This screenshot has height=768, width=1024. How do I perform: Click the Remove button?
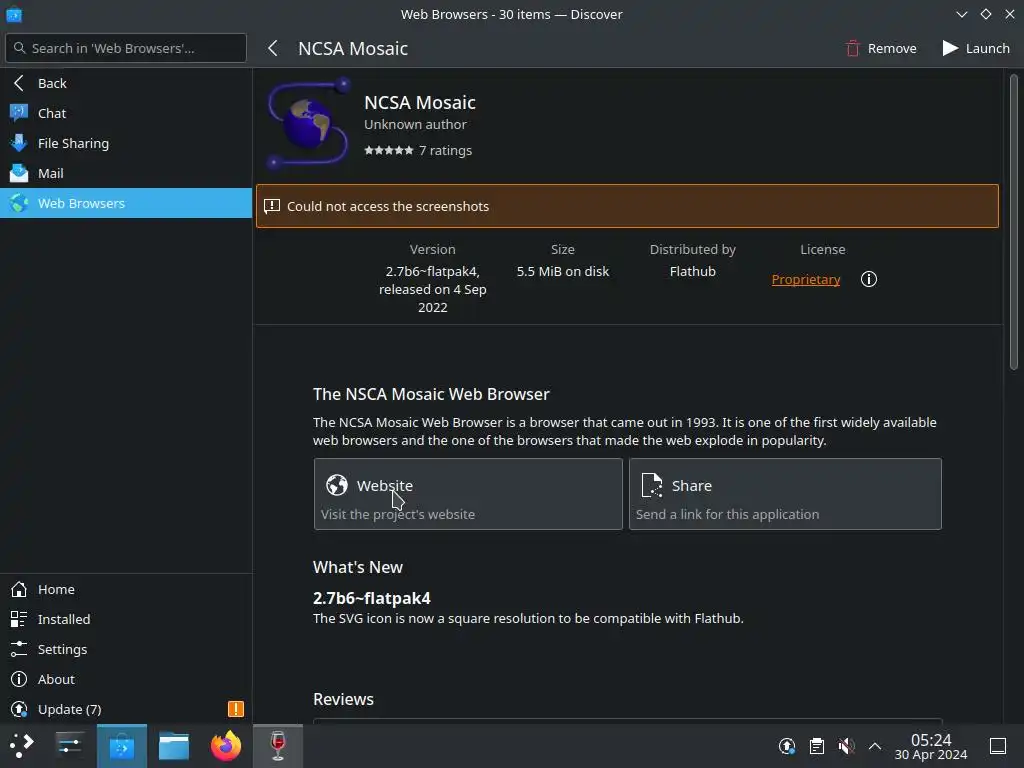click(x=881, y=48)
